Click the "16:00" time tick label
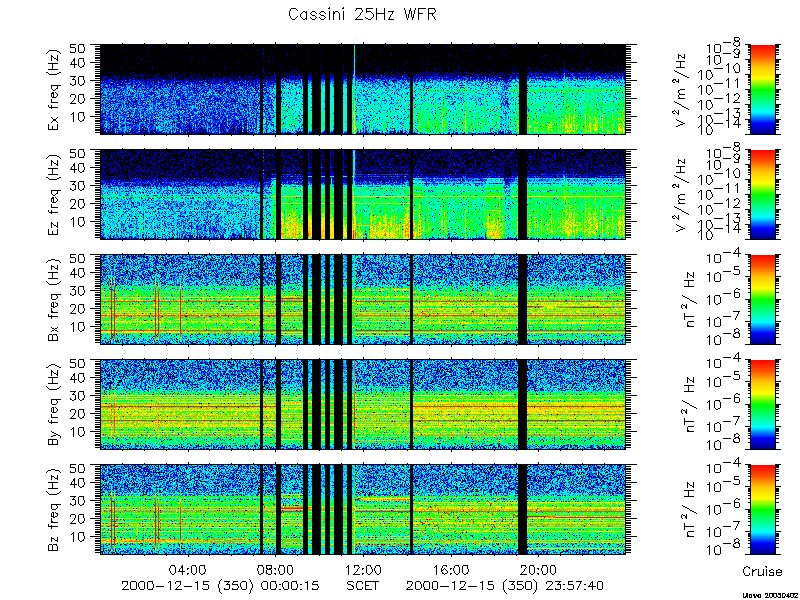 [x=450, y=570]
